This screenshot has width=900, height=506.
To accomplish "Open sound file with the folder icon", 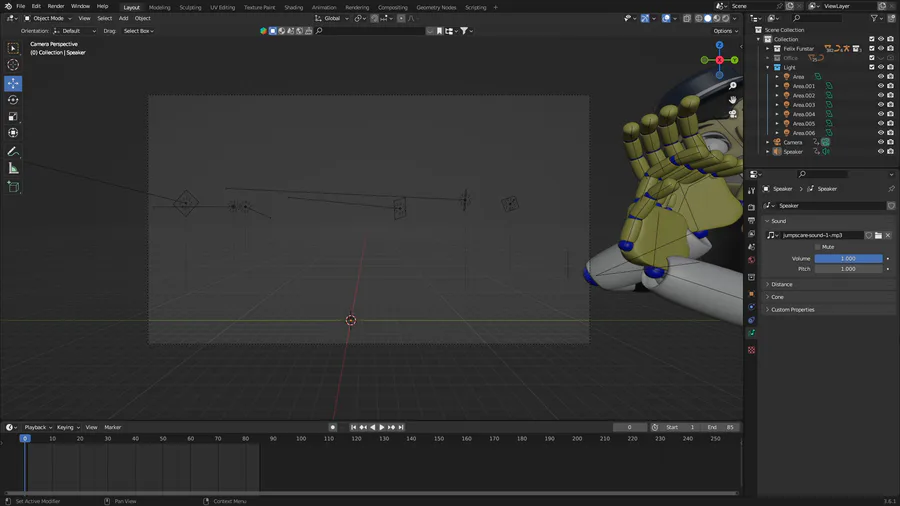I will [x=878, y=235].
